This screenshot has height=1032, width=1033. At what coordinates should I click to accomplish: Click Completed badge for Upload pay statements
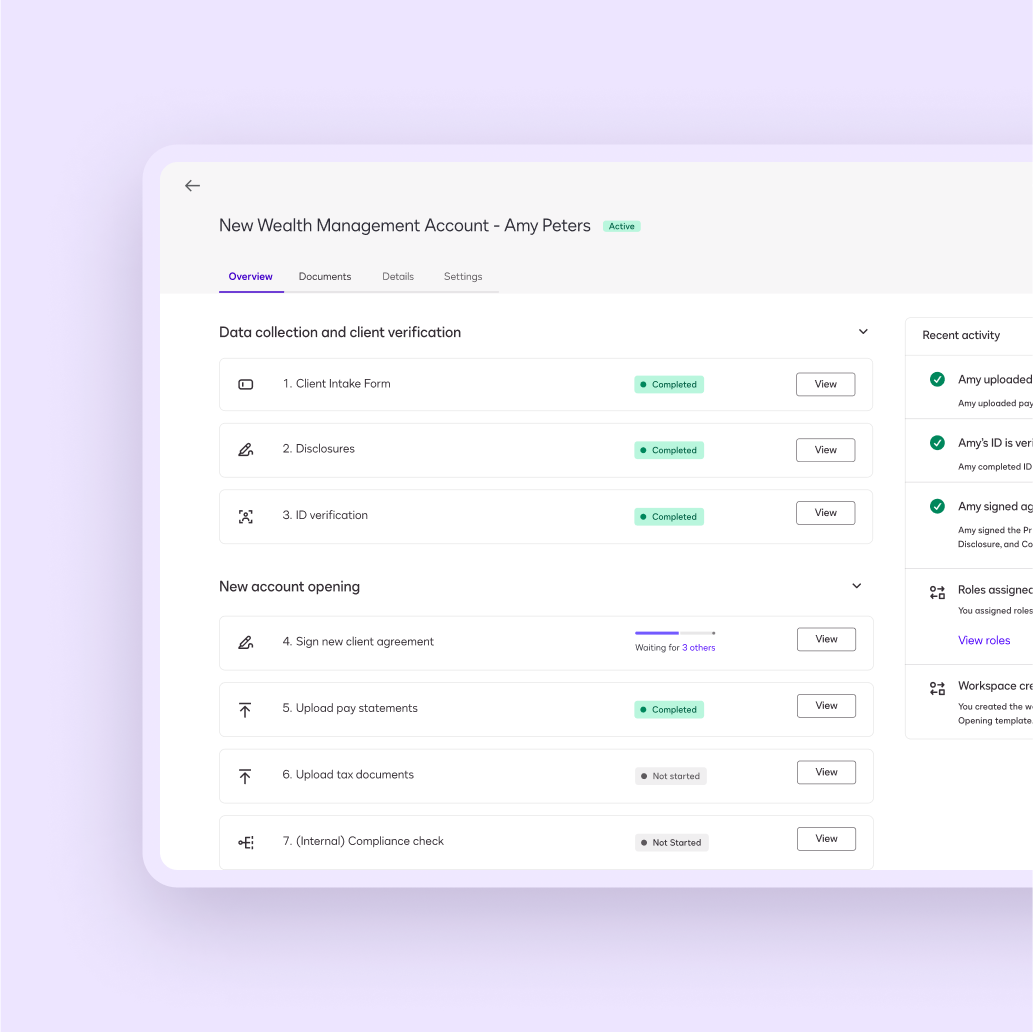pos(669,710)
